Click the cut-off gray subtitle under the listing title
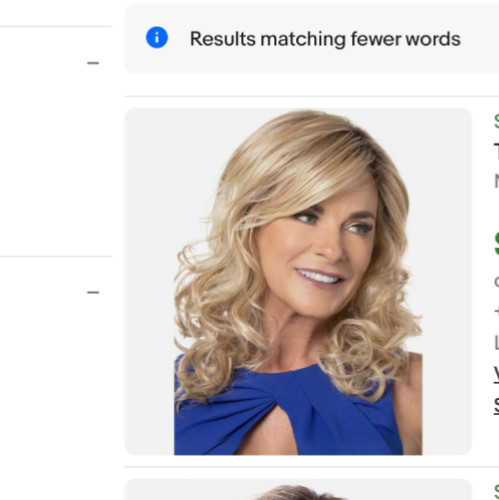This screenshot has height=500, width=499. coord(497,182)
